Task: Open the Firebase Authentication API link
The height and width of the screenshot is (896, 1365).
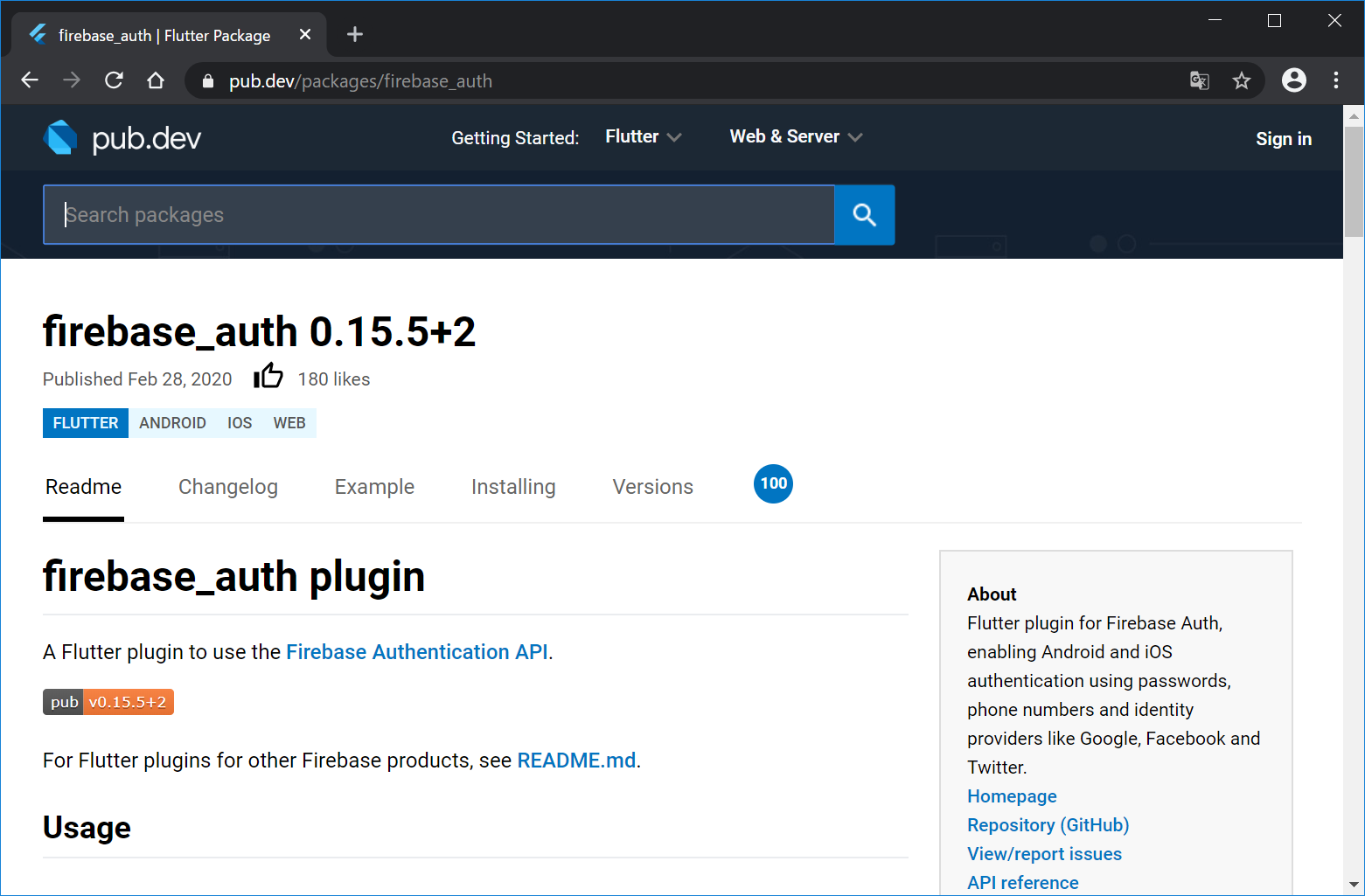Action: (417, 652)
